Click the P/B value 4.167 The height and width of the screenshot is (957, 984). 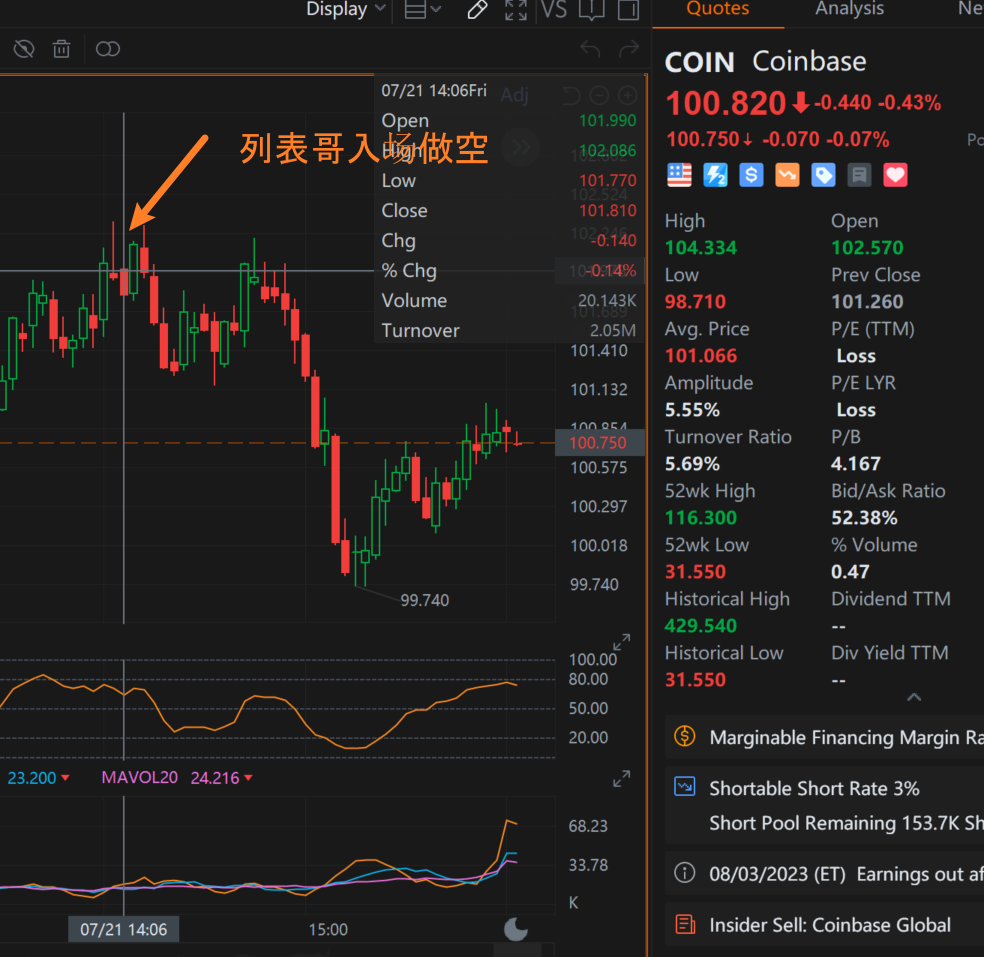click(x=856, y=464)
